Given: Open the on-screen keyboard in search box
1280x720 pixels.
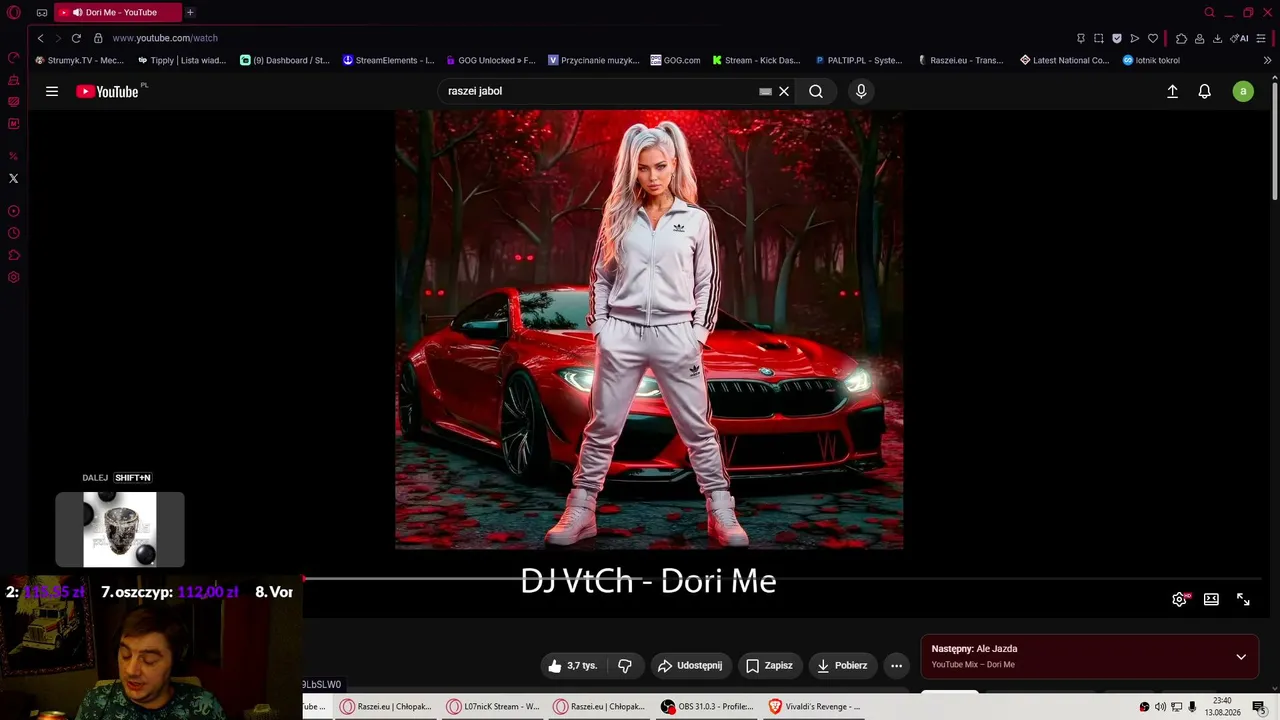Looking at the screenshot, I should [x=766, y=91].
